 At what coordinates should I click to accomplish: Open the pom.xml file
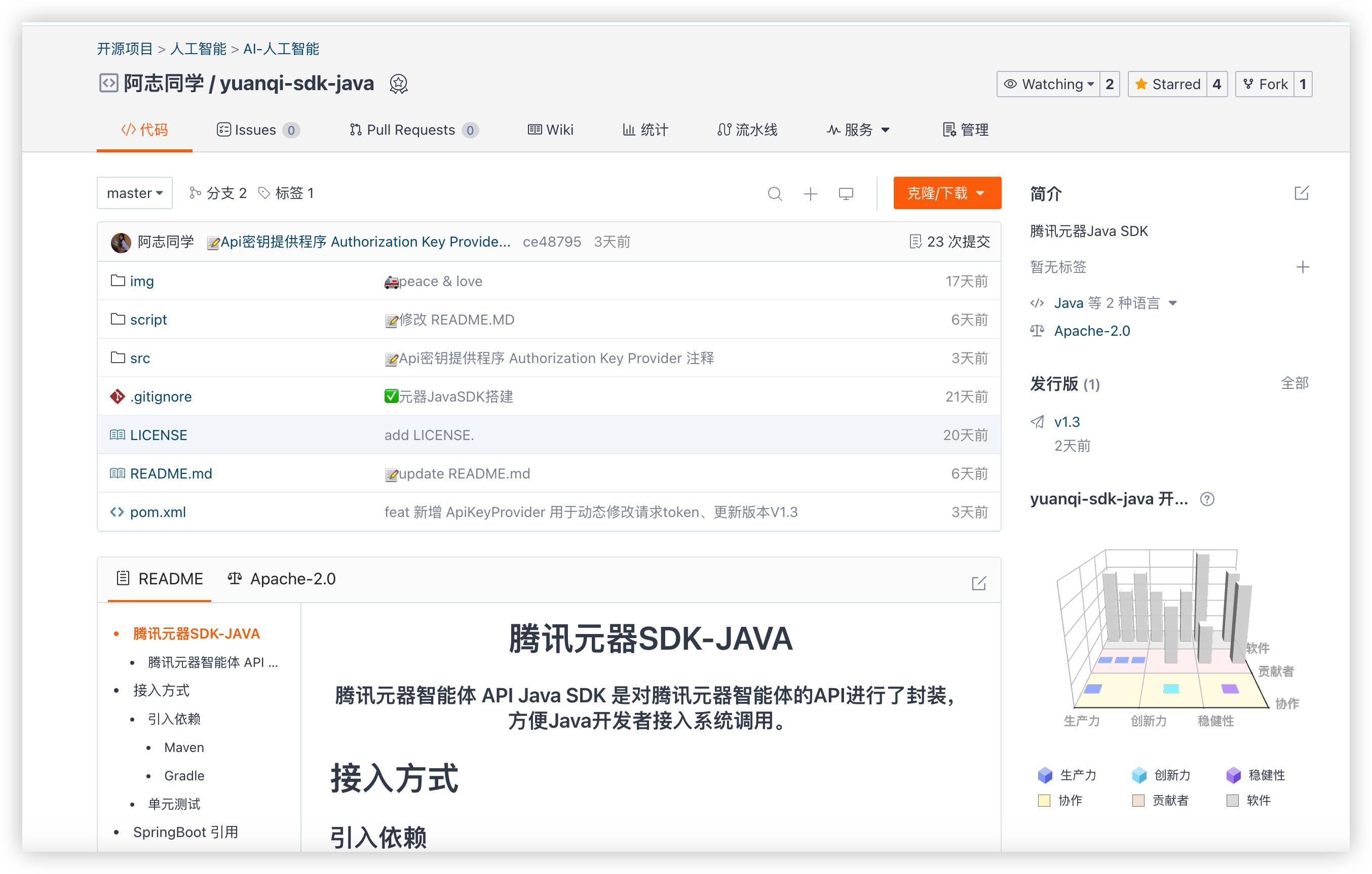click(158, 512)
